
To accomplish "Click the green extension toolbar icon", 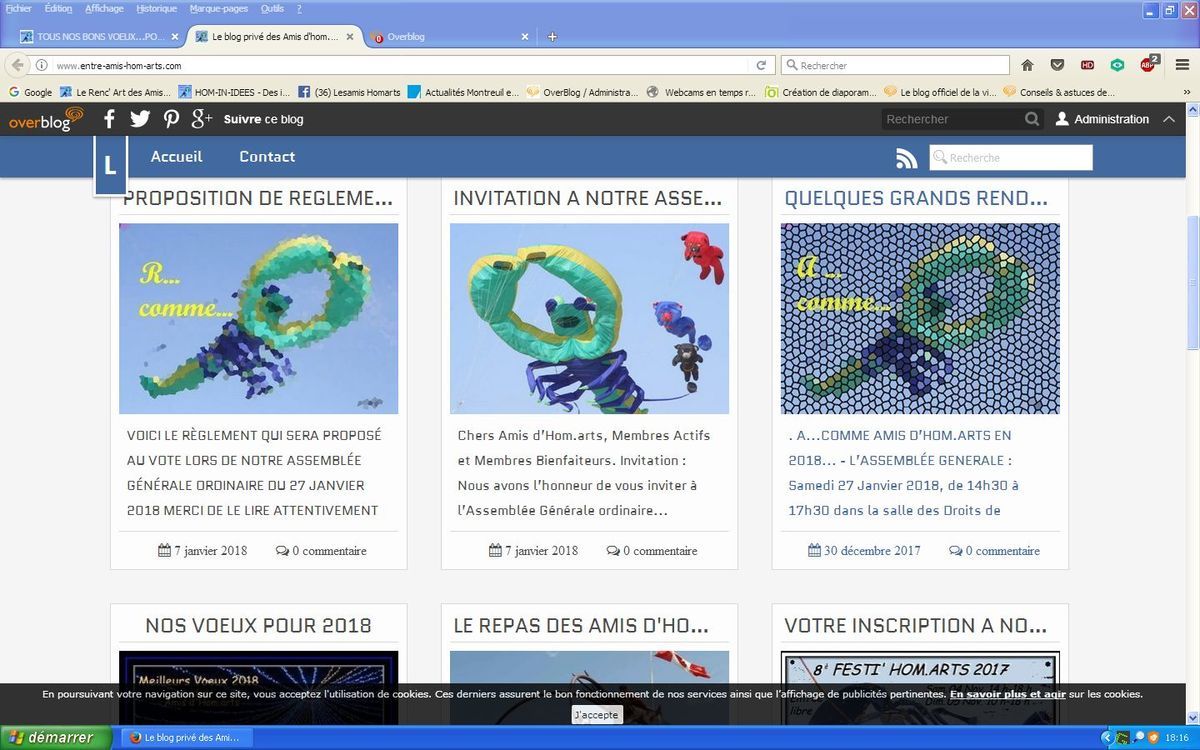I will [x=1117, y=65].
